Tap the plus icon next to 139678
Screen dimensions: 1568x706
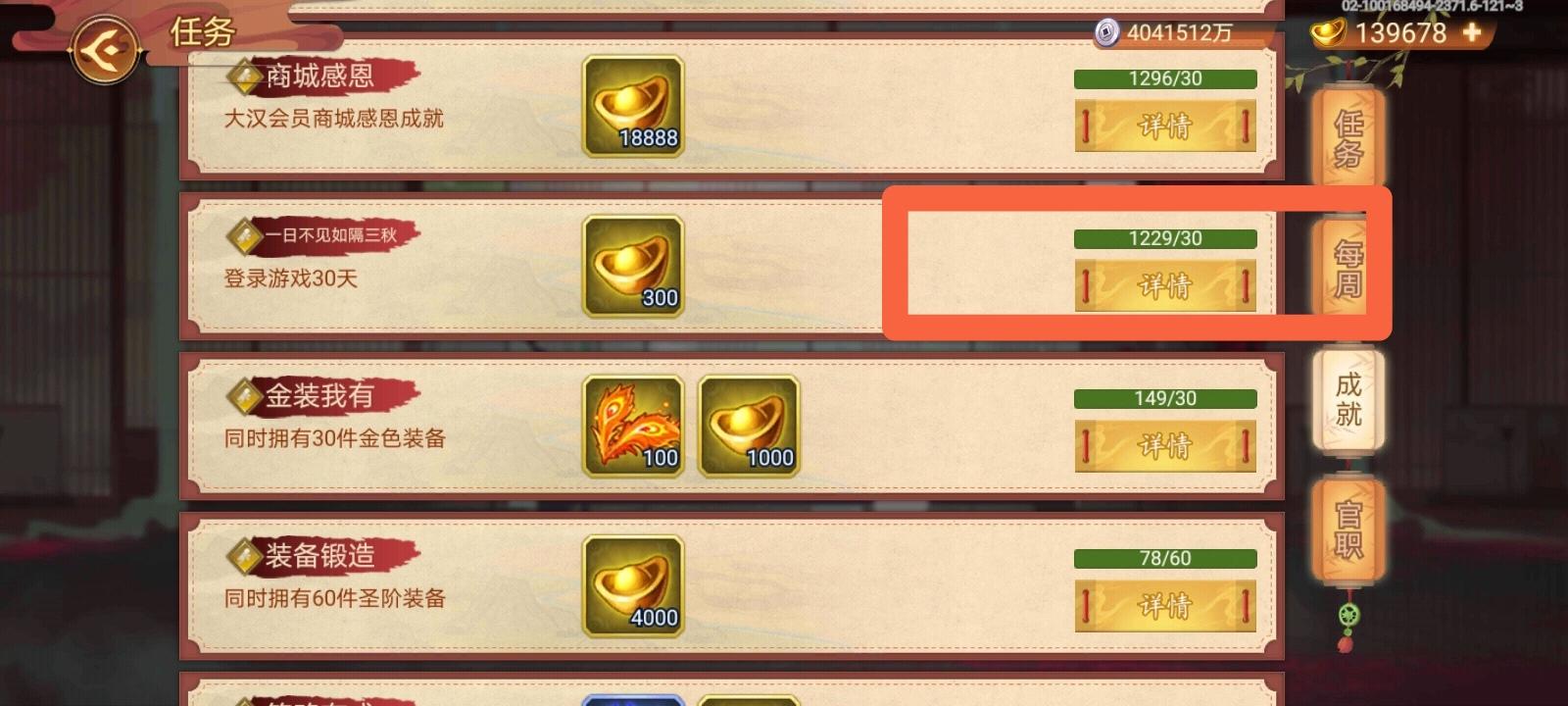1471,32
